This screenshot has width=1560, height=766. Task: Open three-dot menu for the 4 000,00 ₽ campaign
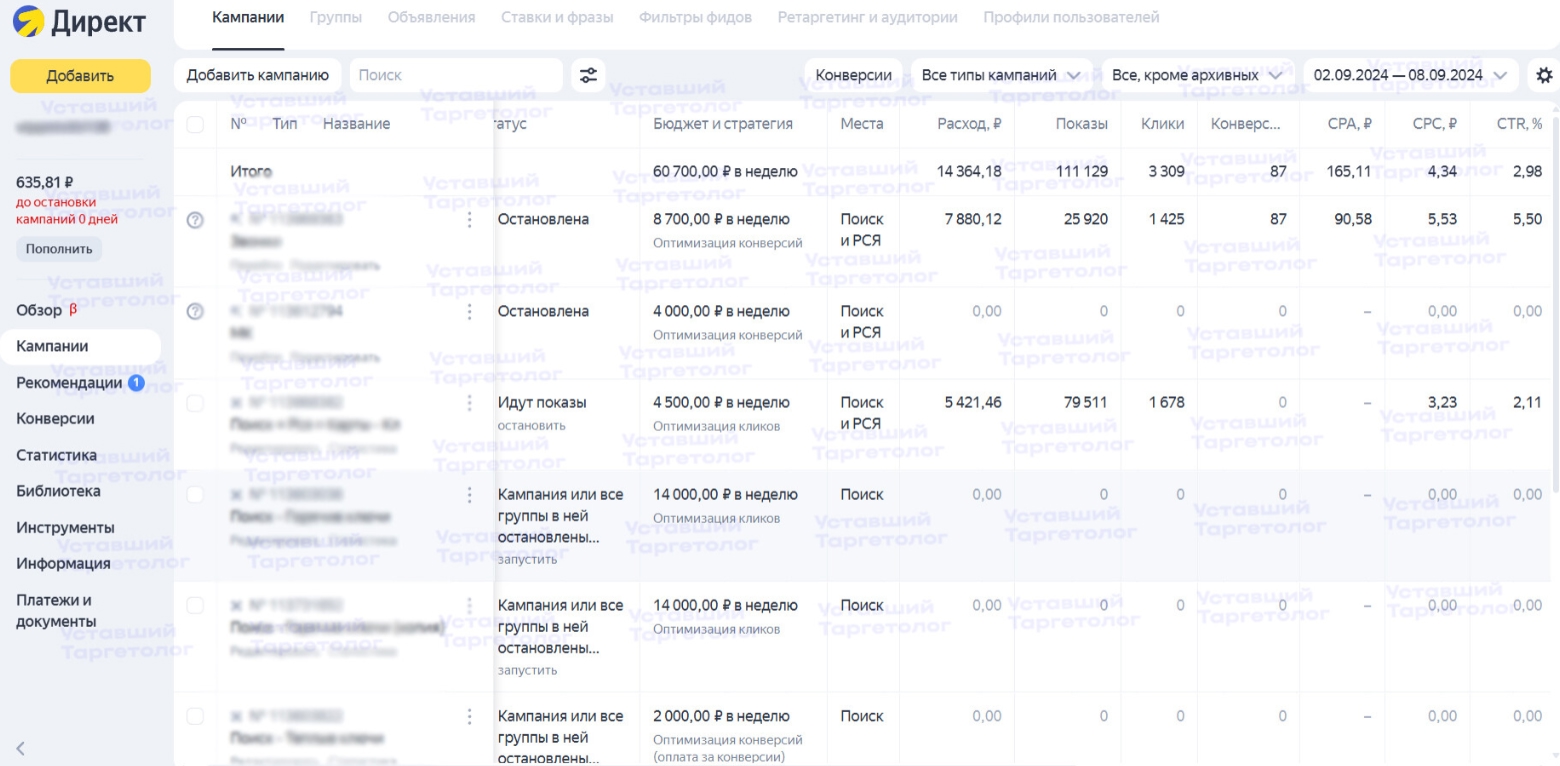point(469,311)
